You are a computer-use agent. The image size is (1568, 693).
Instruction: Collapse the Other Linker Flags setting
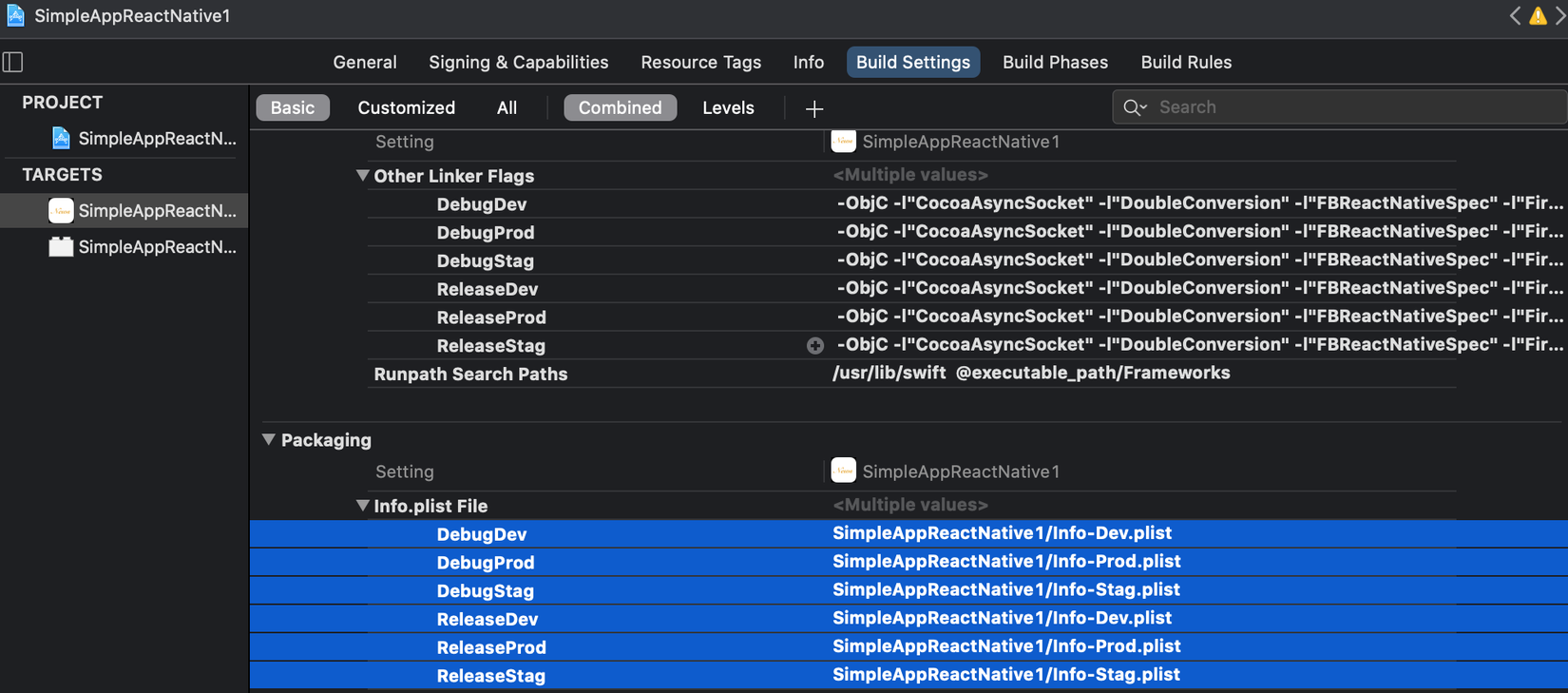coord(362,176)
